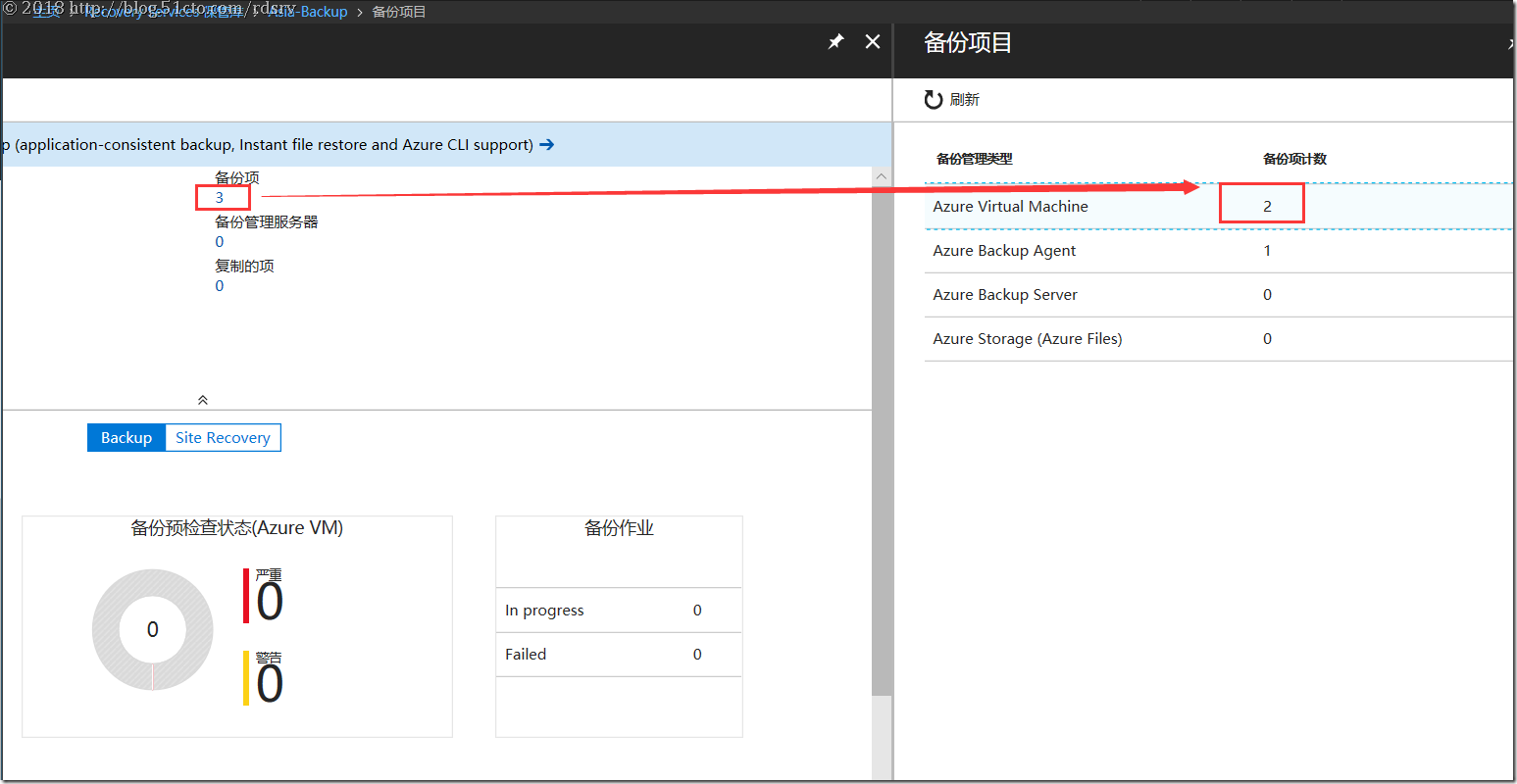The width and height of the screenshot is (1517, 784).
Task: Click the vertical scrollbar thumb
Action: pyautogui.click(x=882, y=441)
